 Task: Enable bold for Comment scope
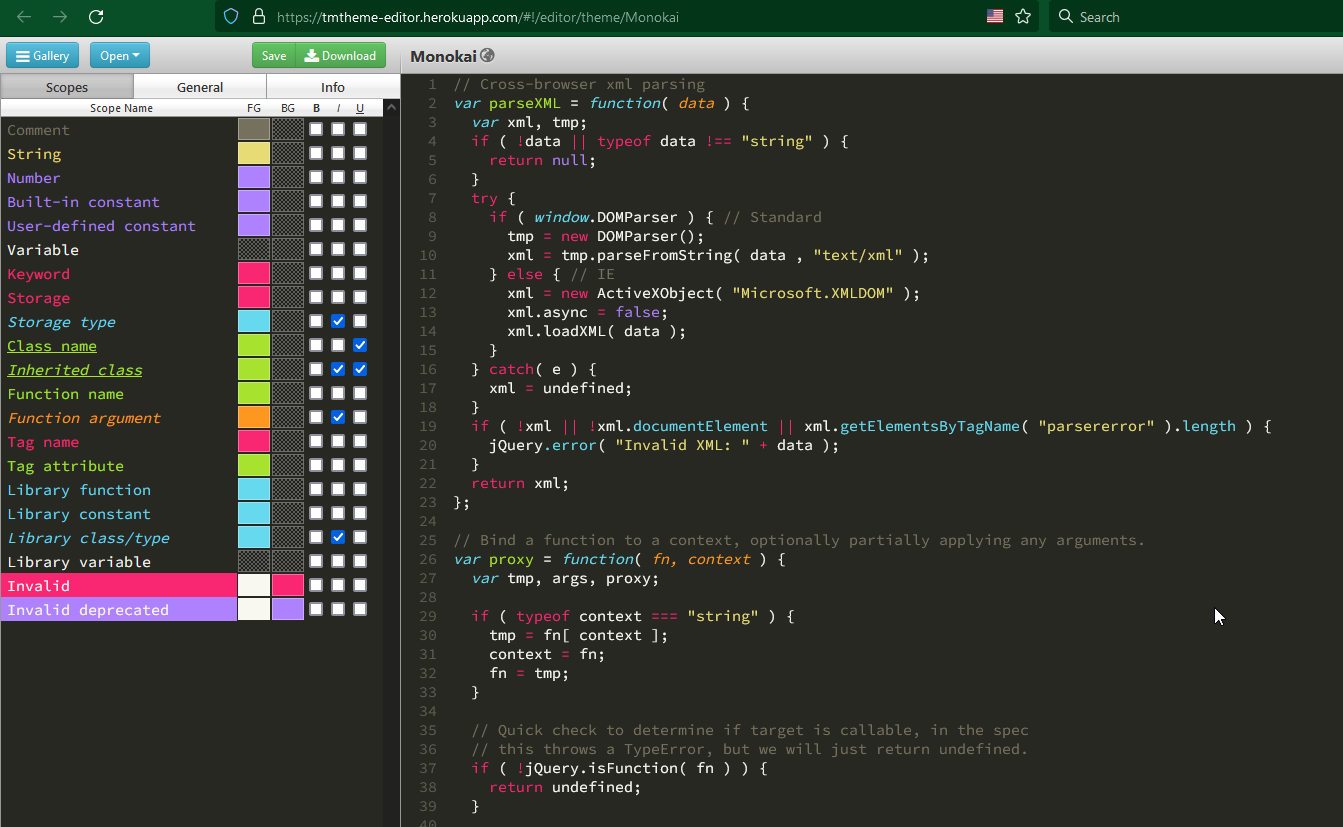tap(316, 129)
